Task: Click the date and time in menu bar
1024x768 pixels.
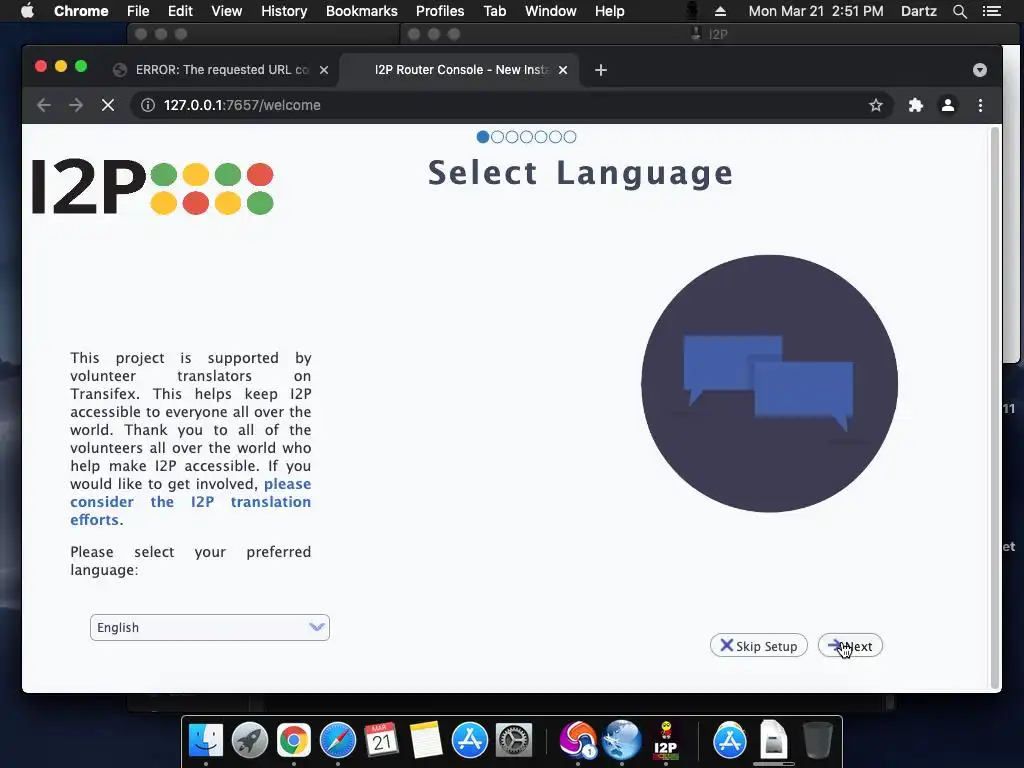Action: 816,11
